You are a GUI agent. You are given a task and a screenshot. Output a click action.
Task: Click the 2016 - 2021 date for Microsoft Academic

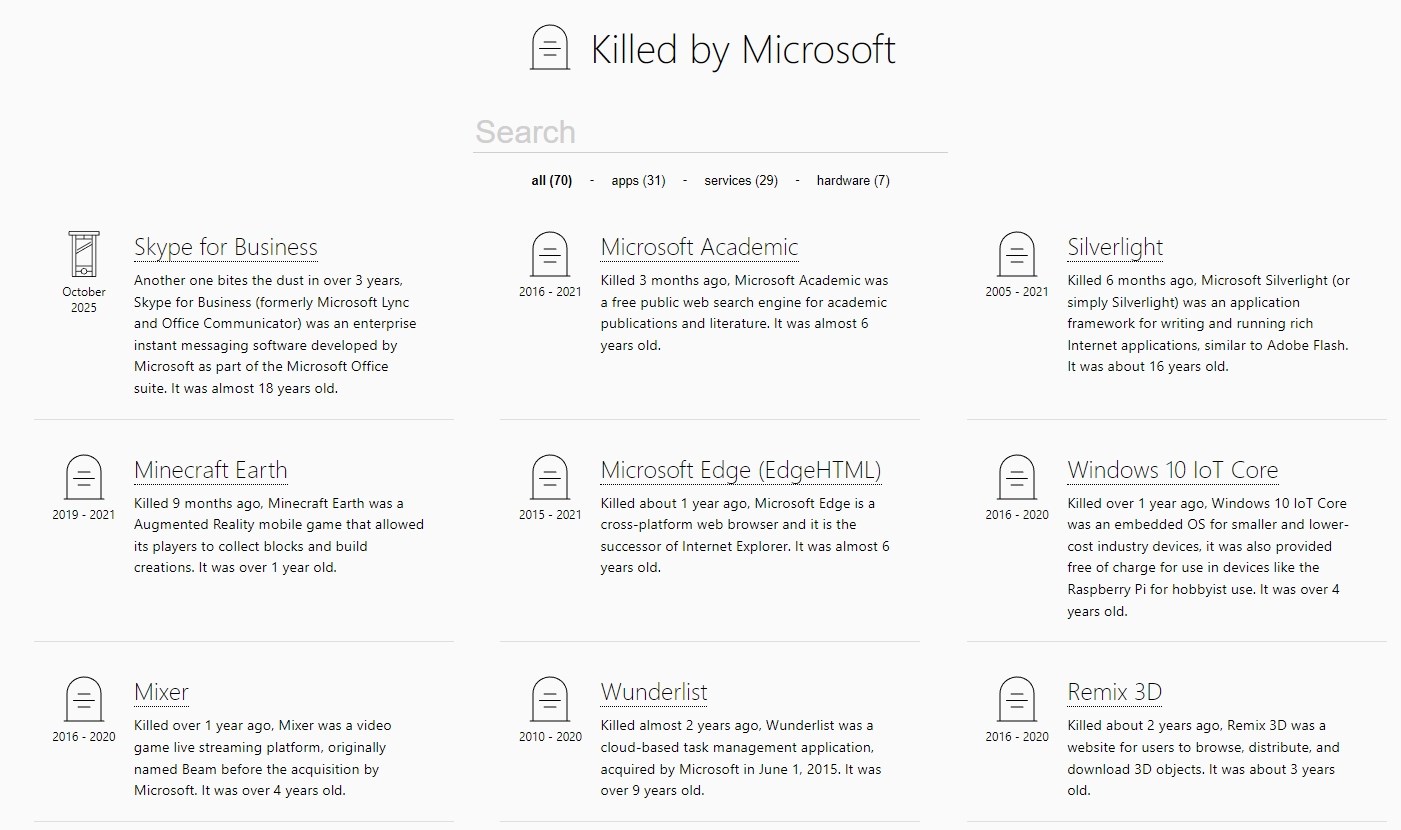tap(550, 292)
